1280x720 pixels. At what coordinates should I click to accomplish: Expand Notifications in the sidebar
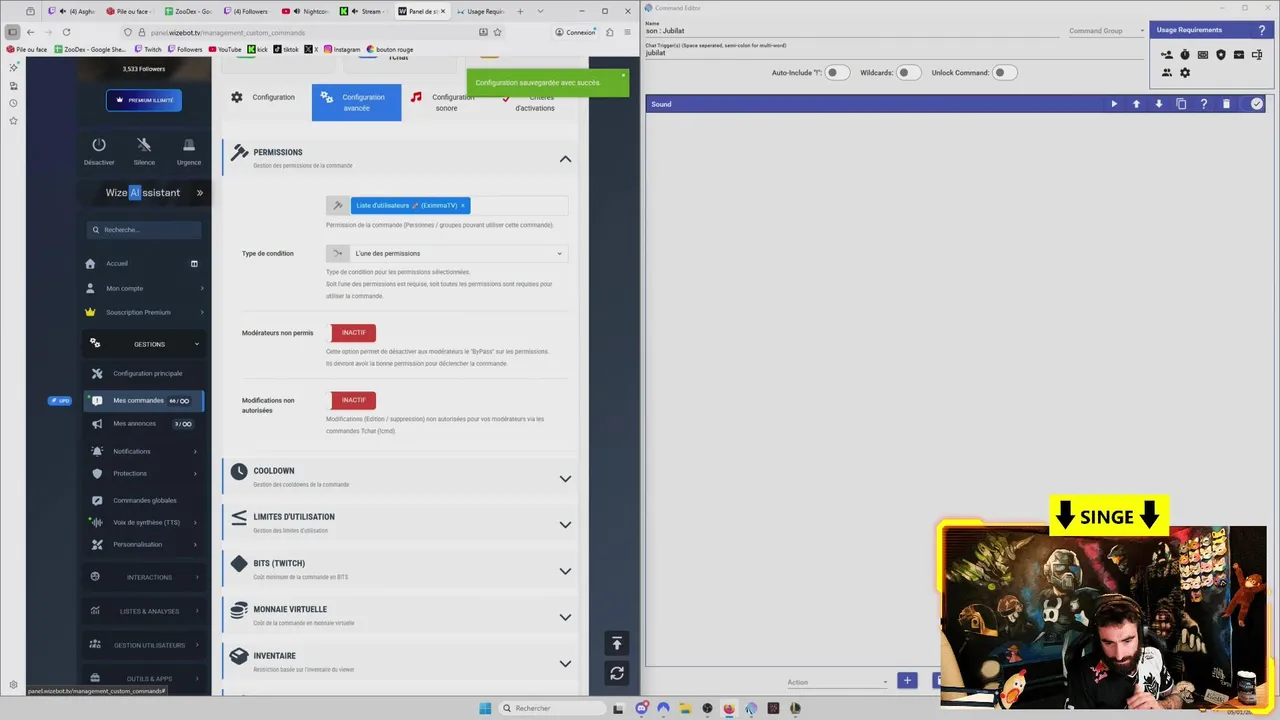pyautogui.click(x=145, y=451)
